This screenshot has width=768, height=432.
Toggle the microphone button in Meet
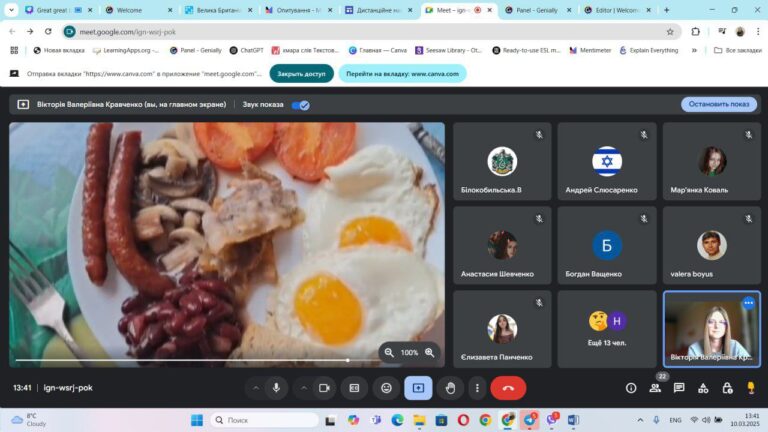[x=276, y=388]
